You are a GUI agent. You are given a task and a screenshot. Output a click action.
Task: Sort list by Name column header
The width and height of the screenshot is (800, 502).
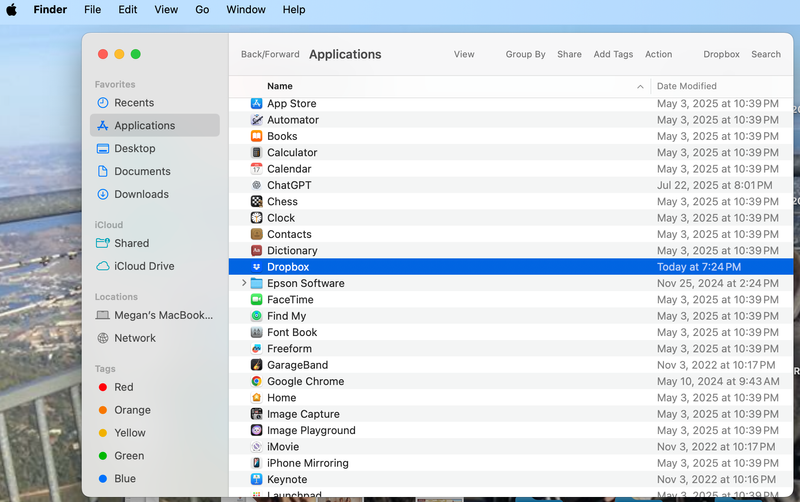[x=280, y=86]
